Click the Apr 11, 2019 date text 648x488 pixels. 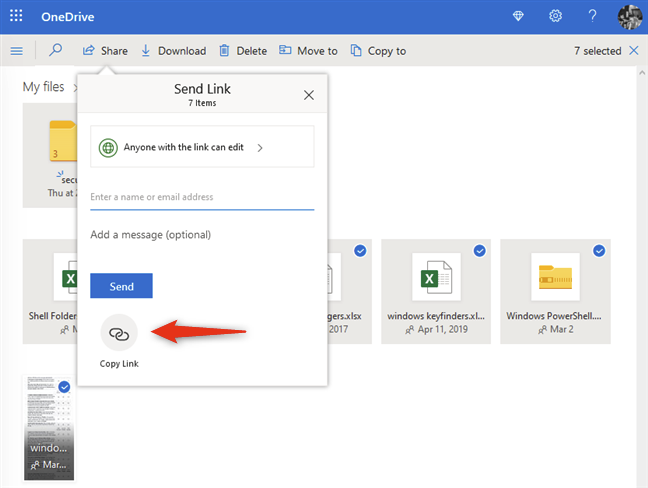click(x=443, y=329)
